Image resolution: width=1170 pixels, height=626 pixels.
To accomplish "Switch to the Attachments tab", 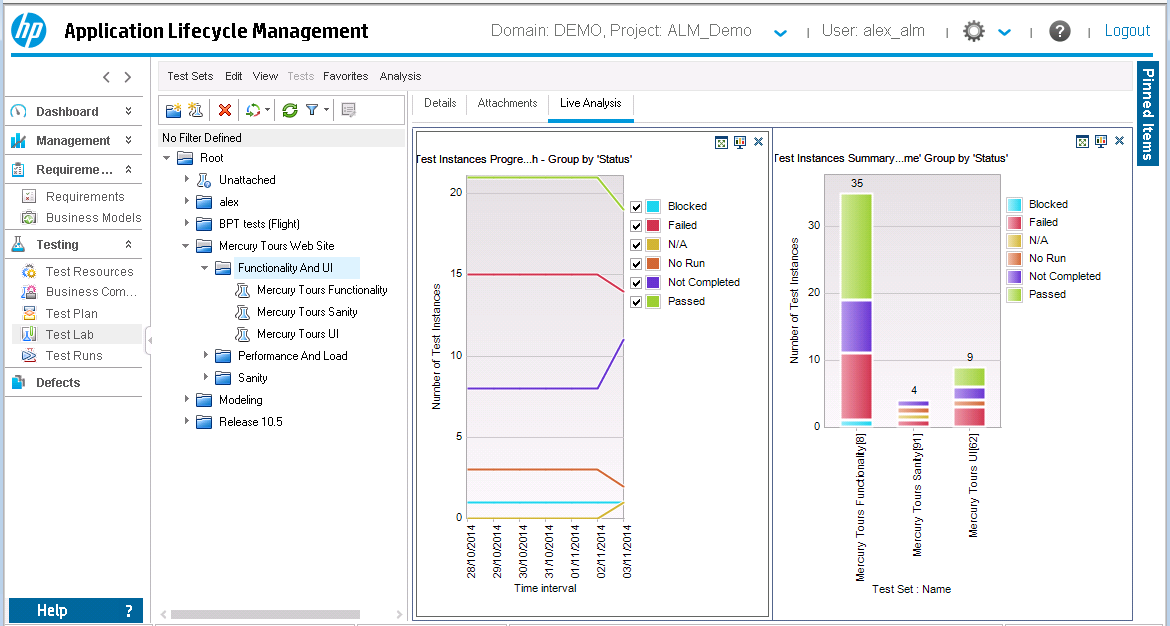I will pos(507,104).
